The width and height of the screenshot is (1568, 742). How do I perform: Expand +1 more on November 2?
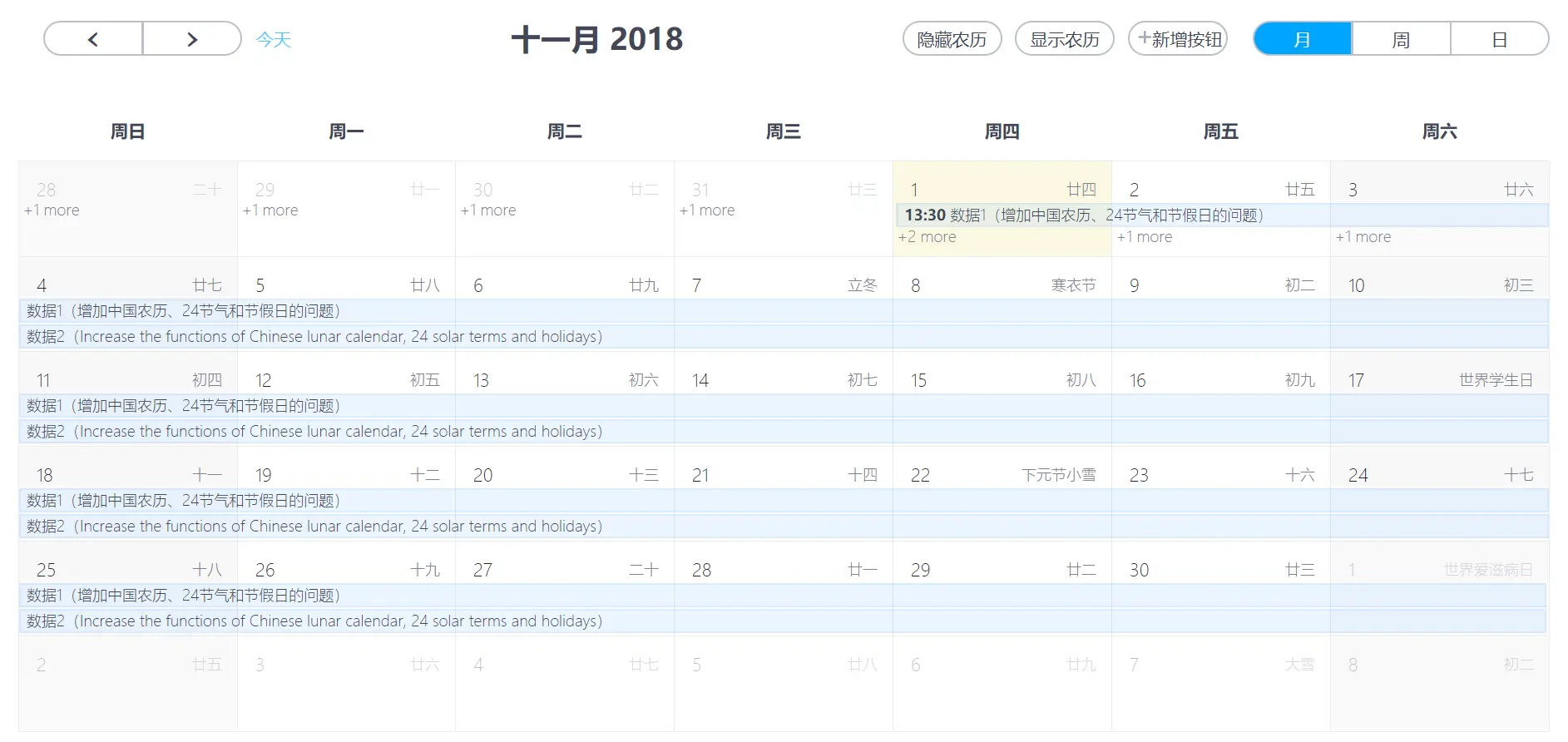(x=1145, y=237)
